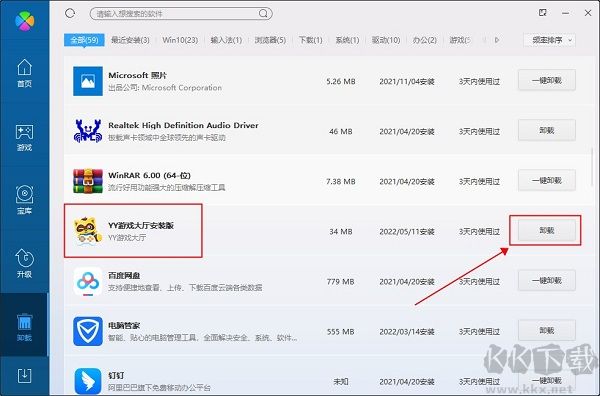
Task: Click the 2022/03/14安装 date text
Action: tap(407, 332)
